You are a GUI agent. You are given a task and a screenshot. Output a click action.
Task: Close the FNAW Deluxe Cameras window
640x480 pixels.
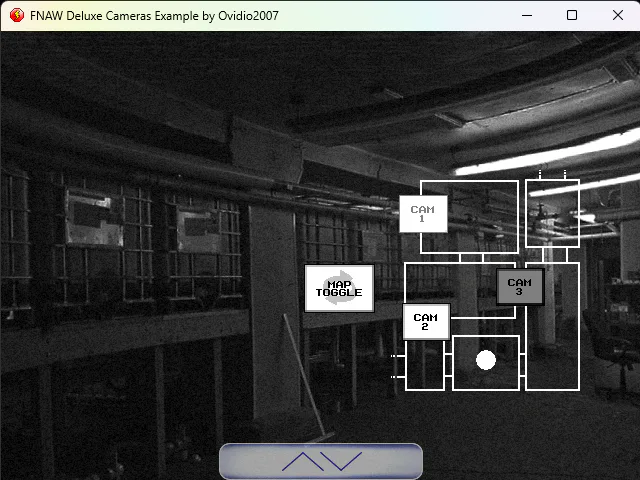(618, 15)
